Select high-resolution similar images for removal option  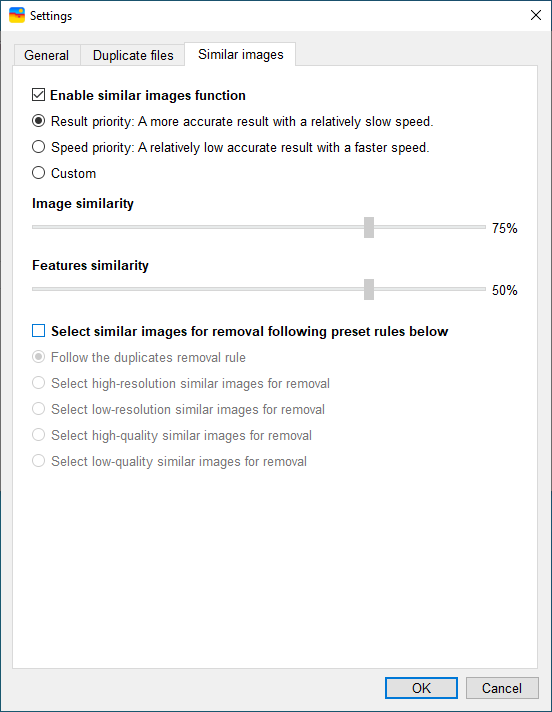(x=39, y=383)
